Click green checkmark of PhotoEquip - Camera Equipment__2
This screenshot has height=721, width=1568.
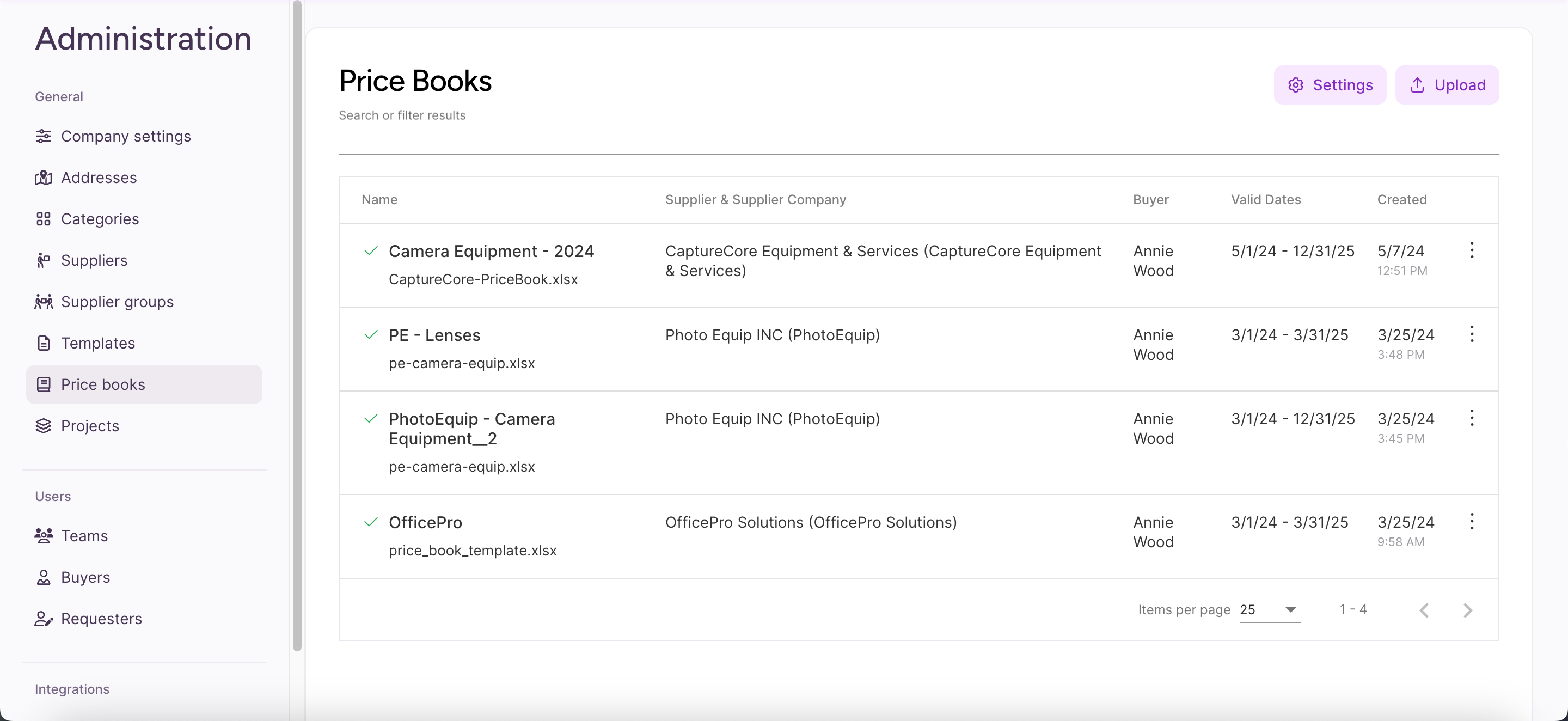coord(371,419)
